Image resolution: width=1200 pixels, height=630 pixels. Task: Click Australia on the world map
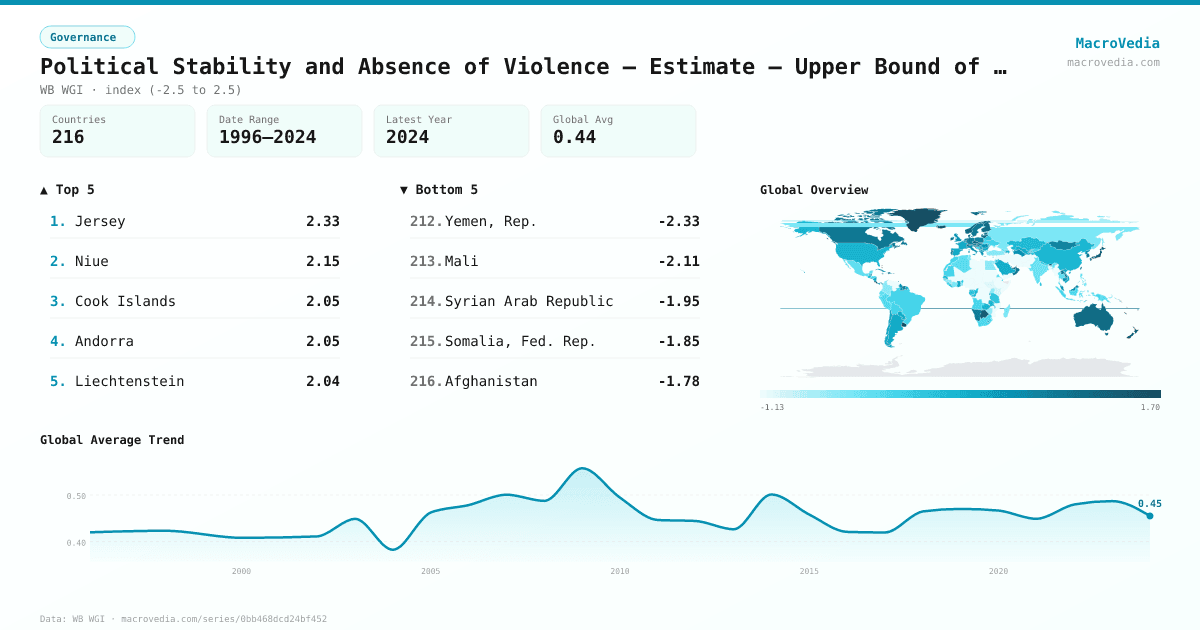click(x=1098, y=317)
